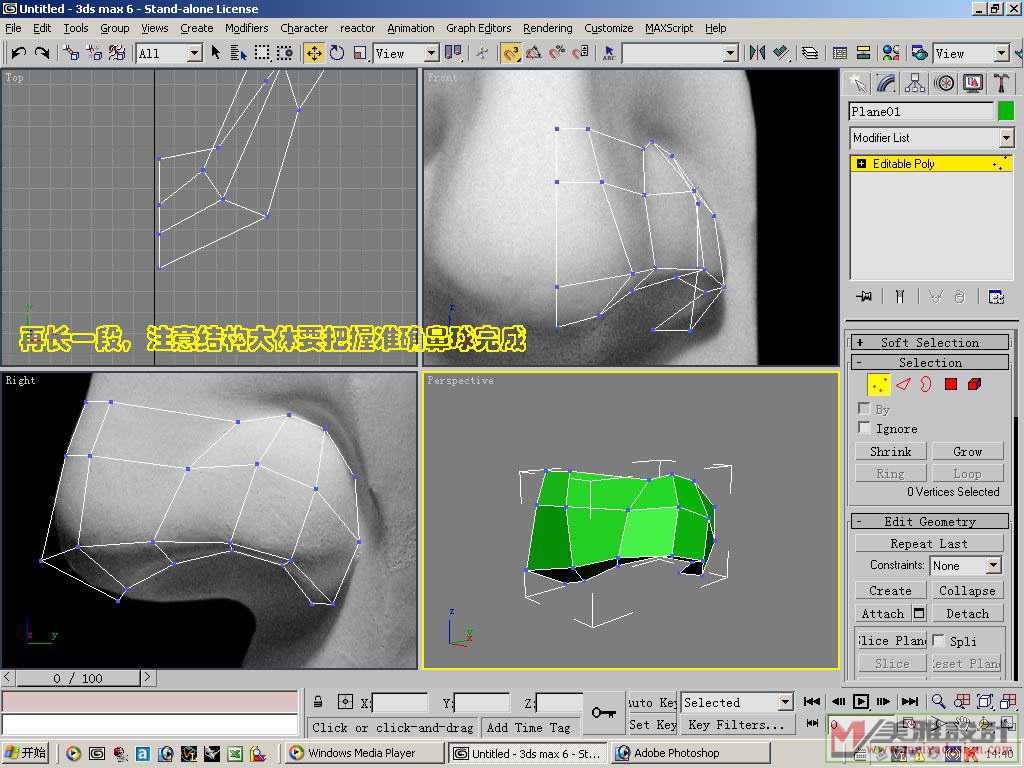Screen dimensions: 1024x768
Task: Activate the Select and Rotate tool
Action: tap(337, 53)
